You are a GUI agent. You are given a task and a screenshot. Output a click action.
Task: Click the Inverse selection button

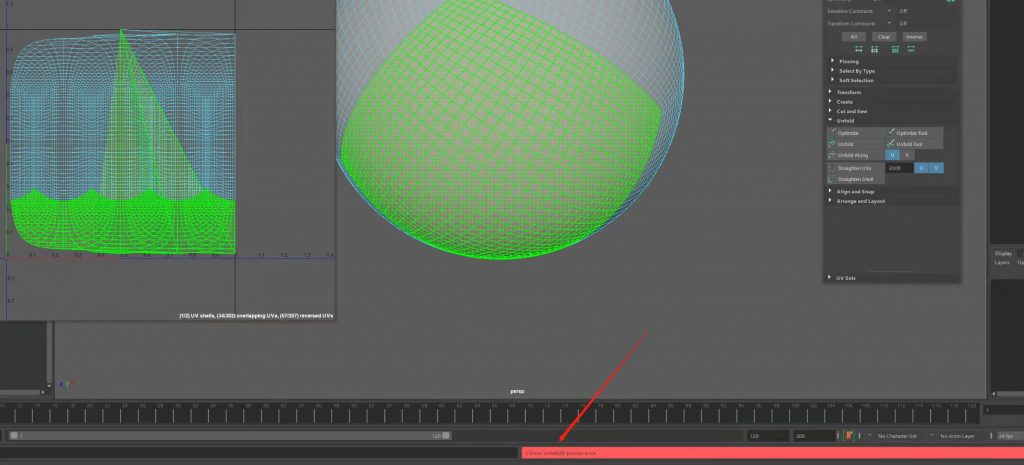pyautogui.click(x=914, y=36)
